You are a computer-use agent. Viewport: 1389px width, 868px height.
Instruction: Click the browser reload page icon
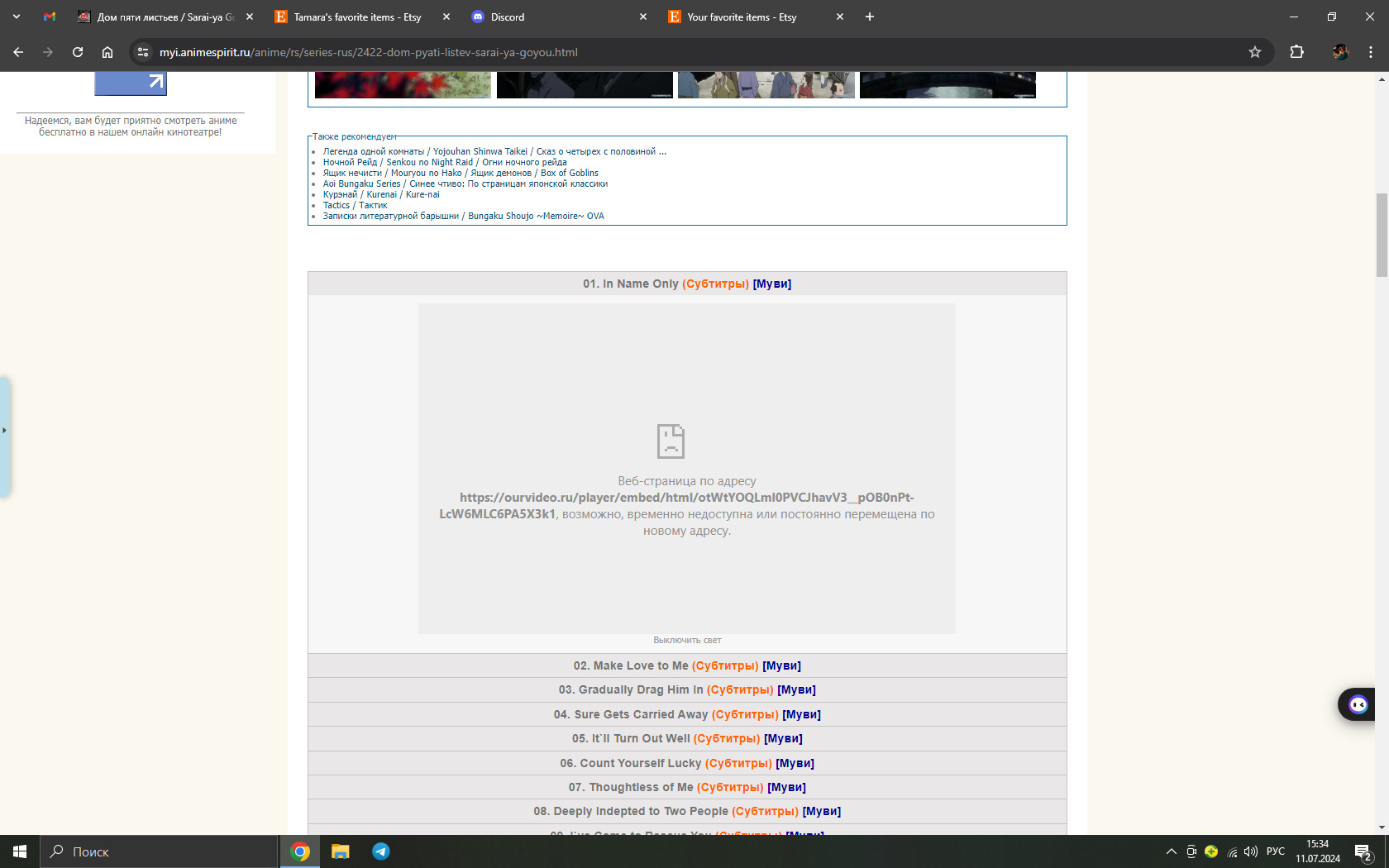pyautogui.click(x=78, y=52)
